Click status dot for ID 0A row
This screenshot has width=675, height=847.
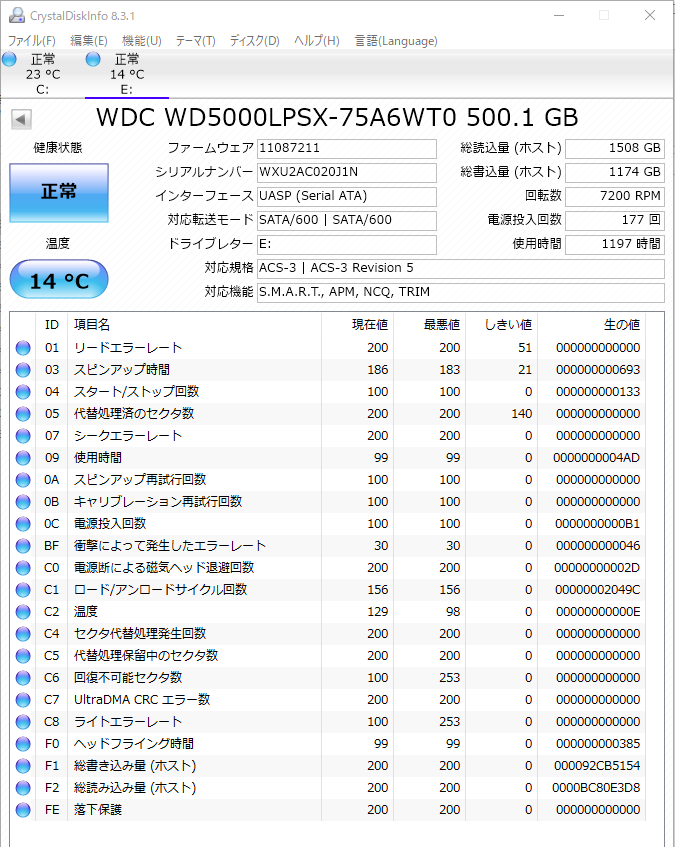click(x=23, y=480)
